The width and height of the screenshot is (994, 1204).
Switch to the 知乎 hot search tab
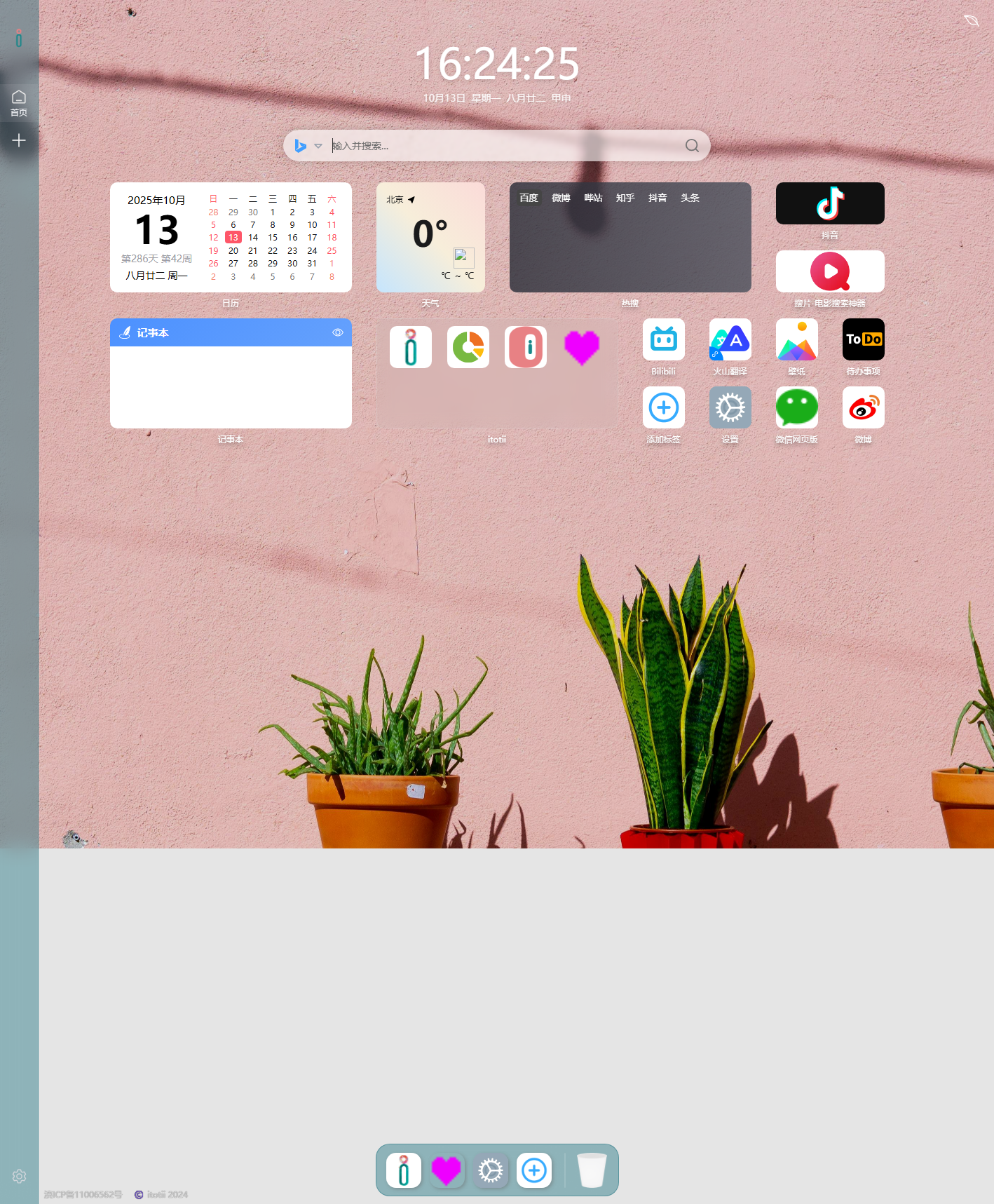[x=625, y=198]
